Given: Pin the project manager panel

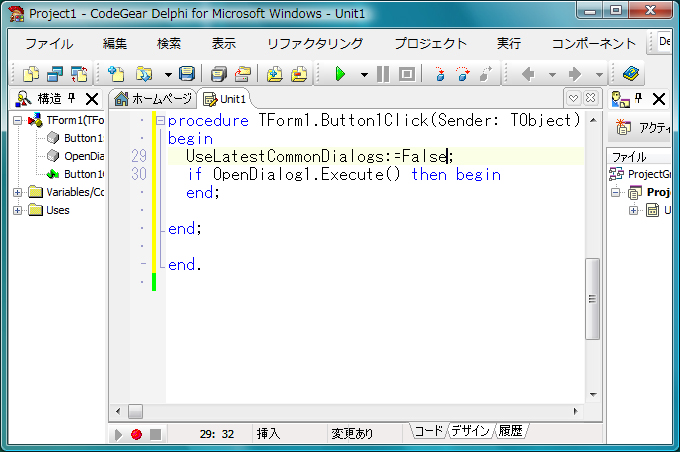Looking at the screenshot, I should click(638, 98).
